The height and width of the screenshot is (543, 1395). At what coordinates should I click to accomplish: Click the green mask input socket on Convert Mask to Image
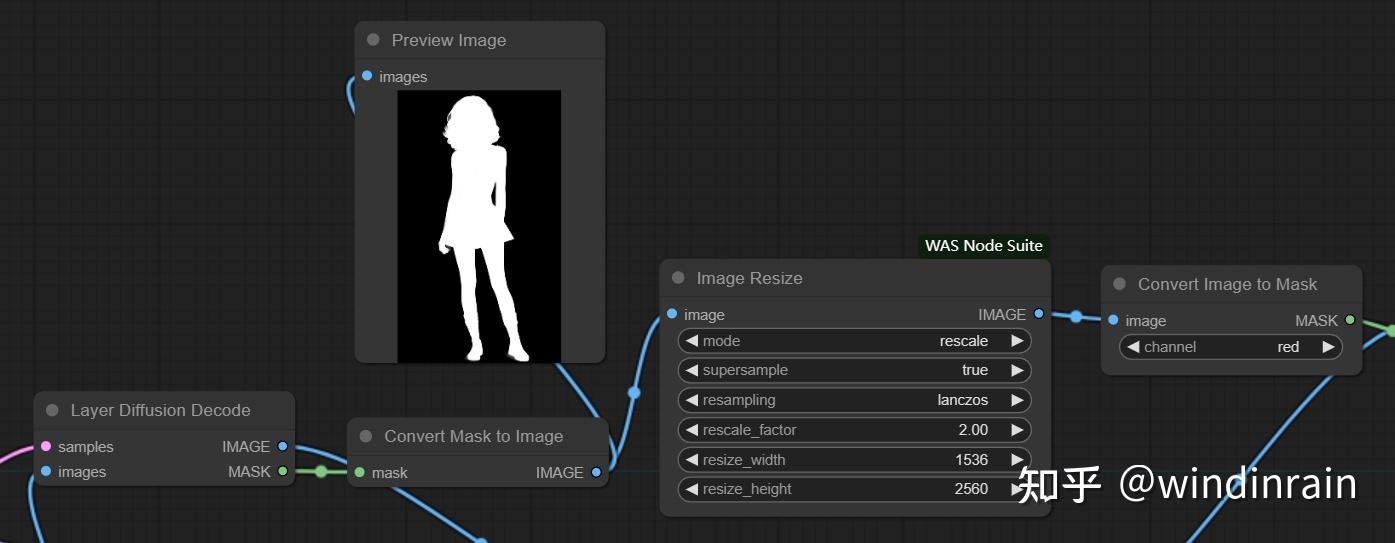(x=359, y=472)
